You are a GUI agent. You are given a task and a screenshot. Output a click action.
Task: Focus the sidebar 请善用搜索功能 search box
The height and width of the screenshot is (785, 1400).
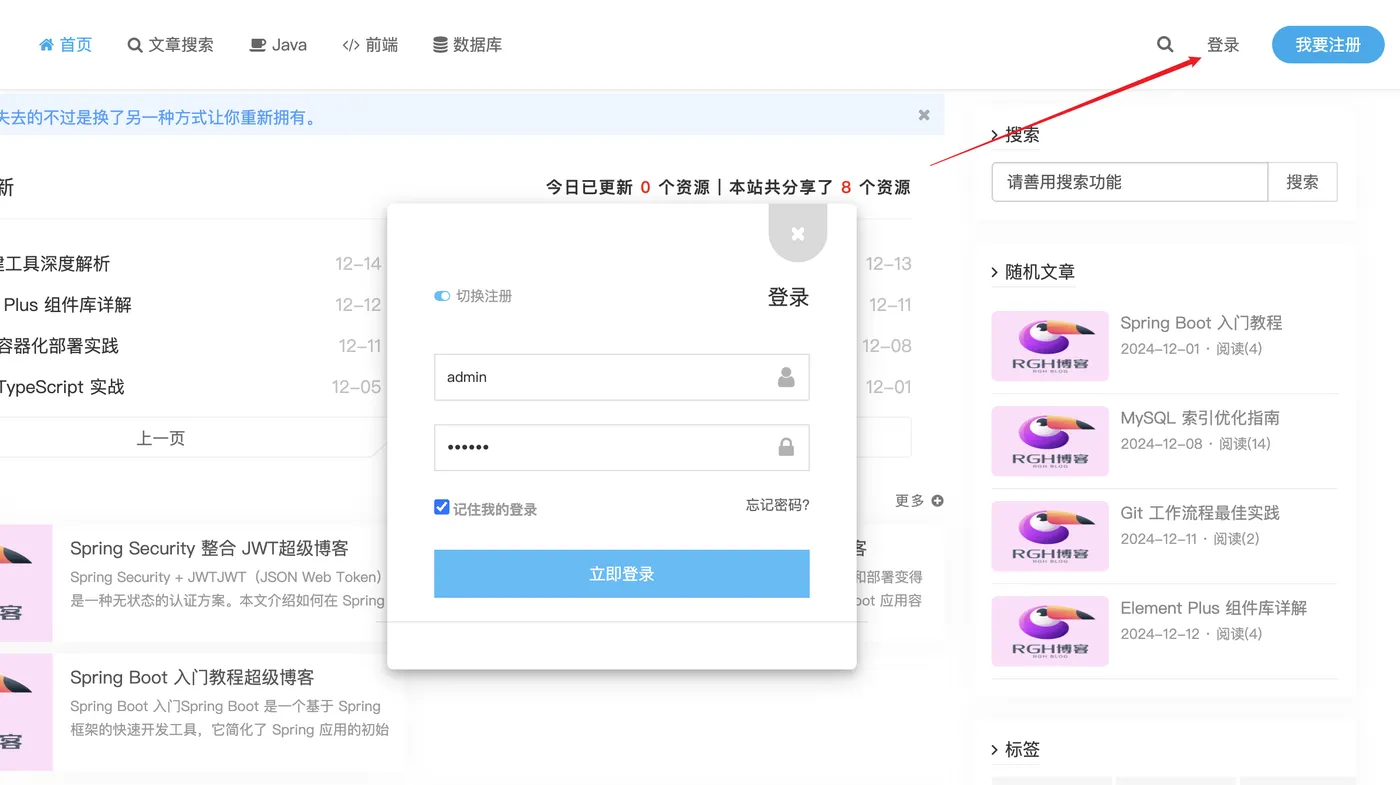coord(1130,182)
